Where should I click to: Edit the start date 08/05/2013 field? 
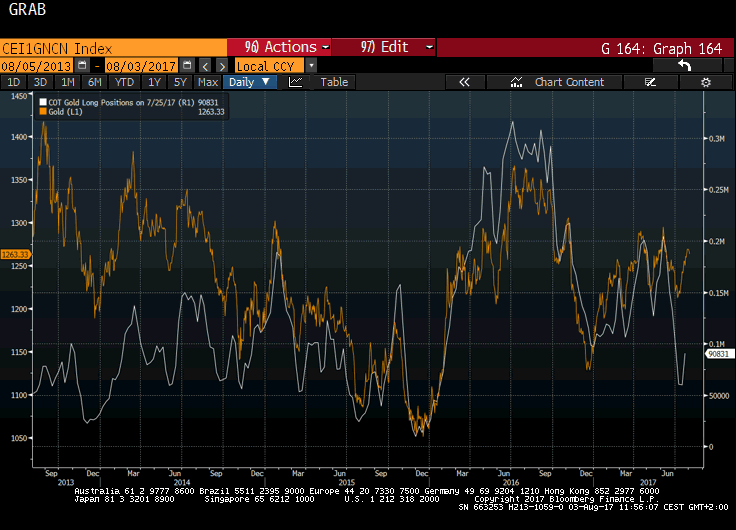coord(37,66)
